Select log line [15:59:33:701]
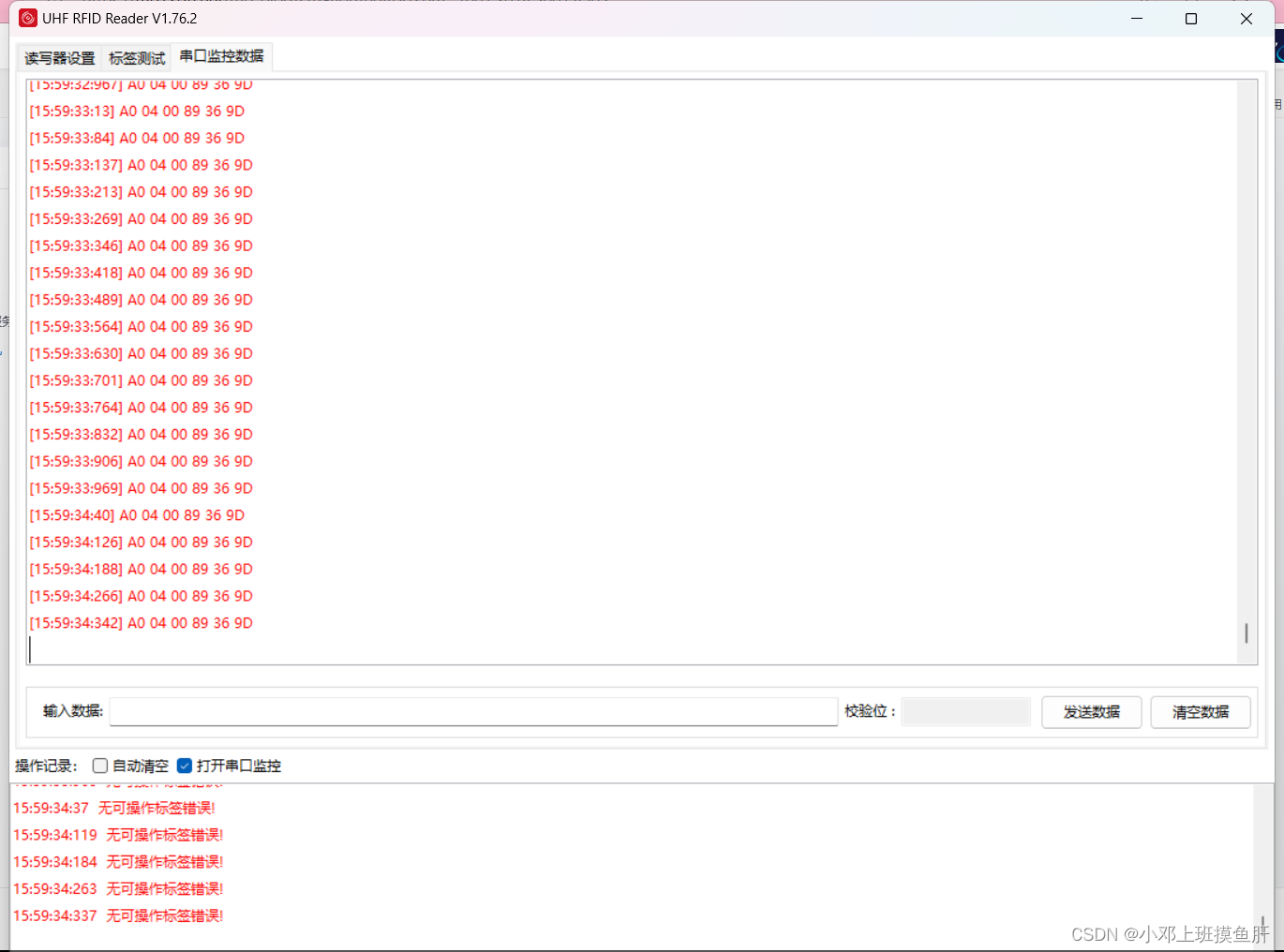Screen dimensions: 1284x952 coord(141,380)
